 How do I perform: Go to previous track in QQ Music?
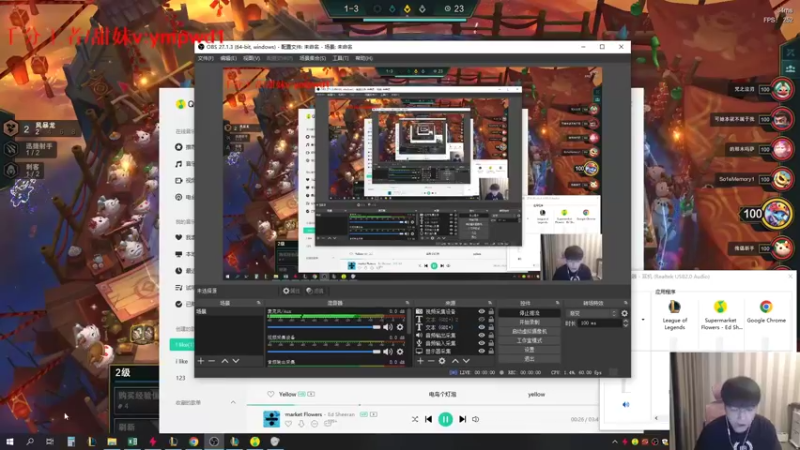[428, 419]
